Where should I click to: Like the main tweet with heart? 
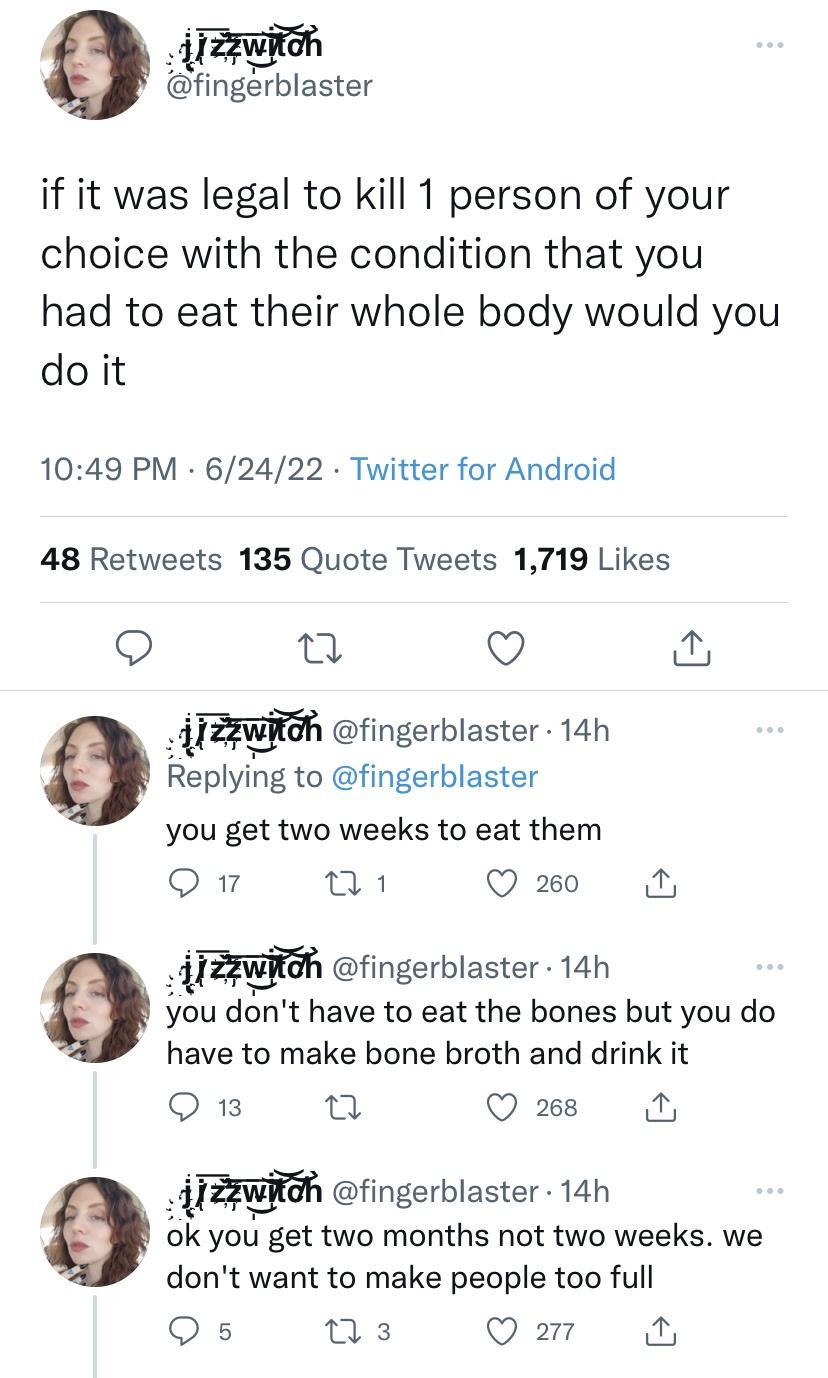pyautogui.click(x=506, y=650)
